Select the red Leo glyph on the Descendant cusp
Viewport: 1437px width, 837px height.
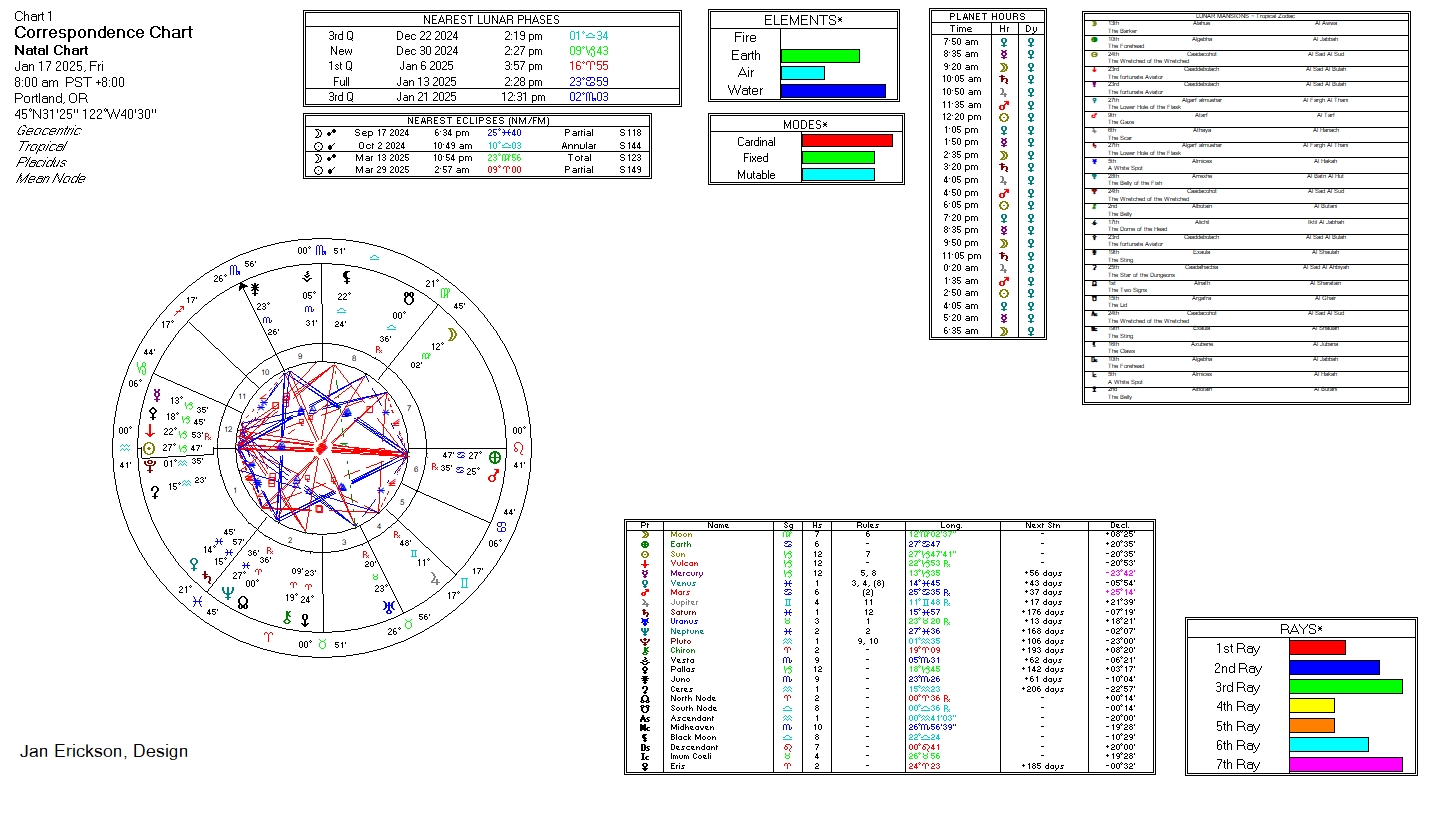[518, 448]
